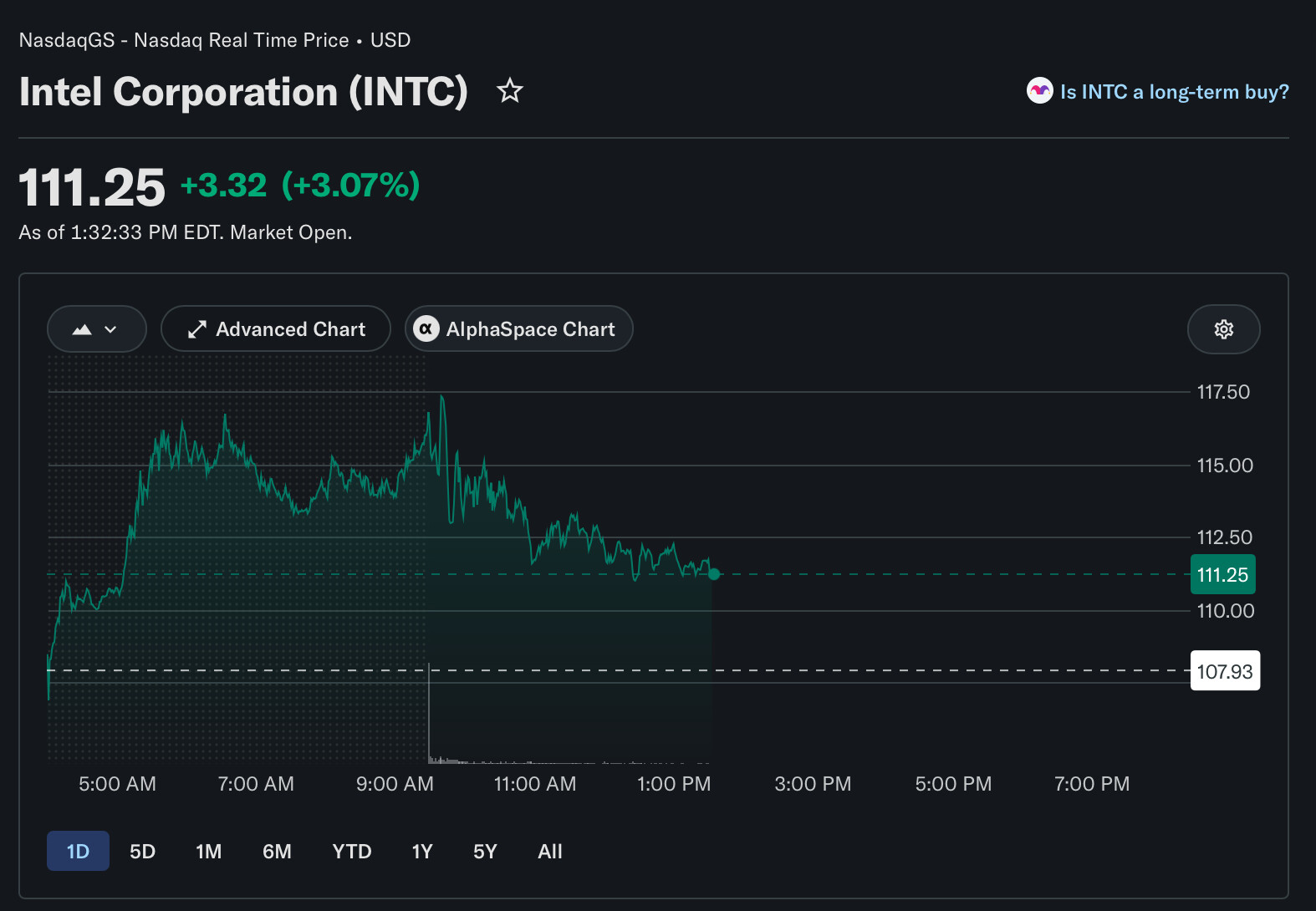1316x911 pixels.
Task: Show the 5Y price history
Action: [x=485, y=851]
